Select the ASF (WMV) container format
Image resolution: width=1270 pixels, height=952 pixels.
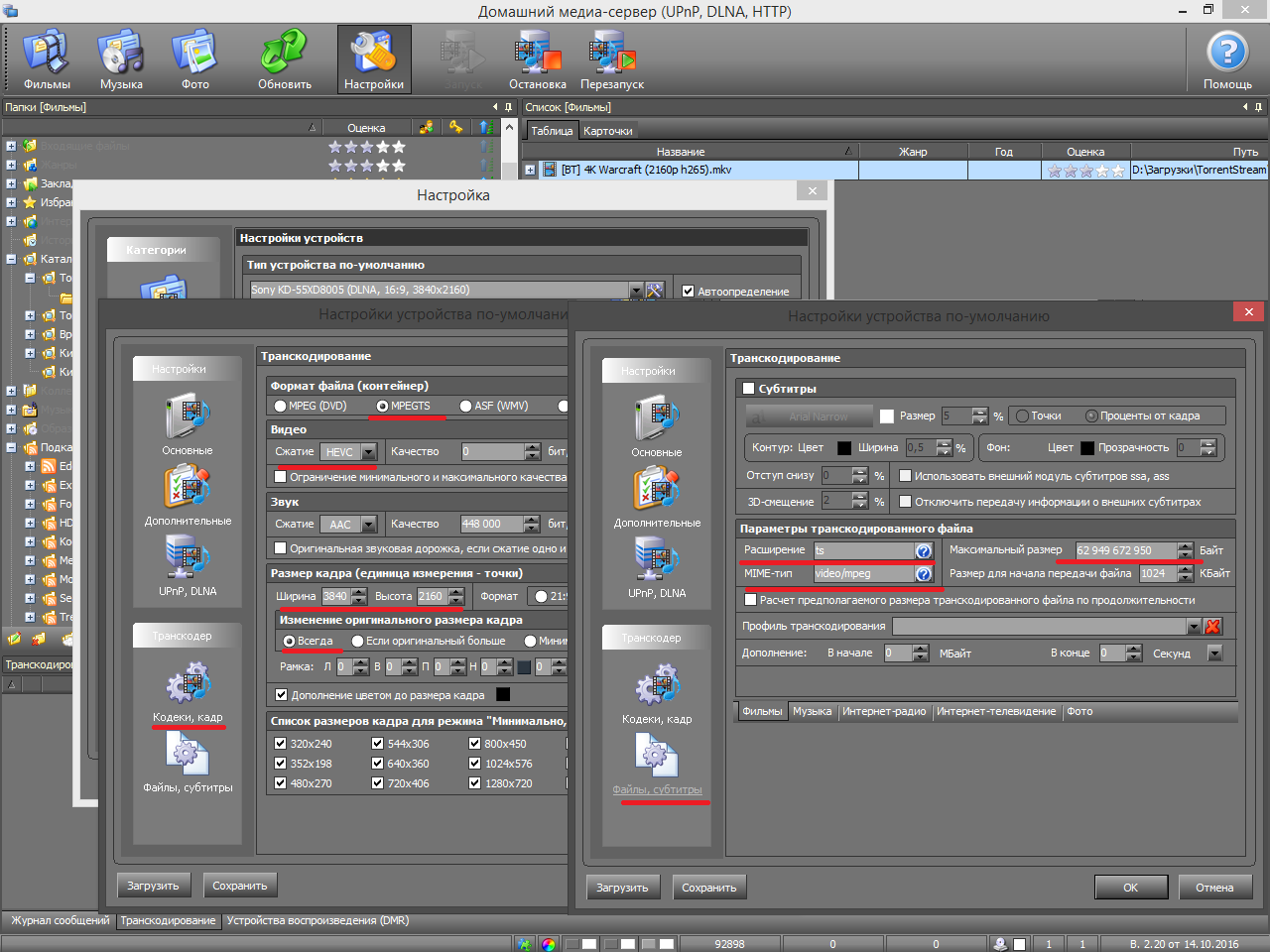click(x=466, y=406)
